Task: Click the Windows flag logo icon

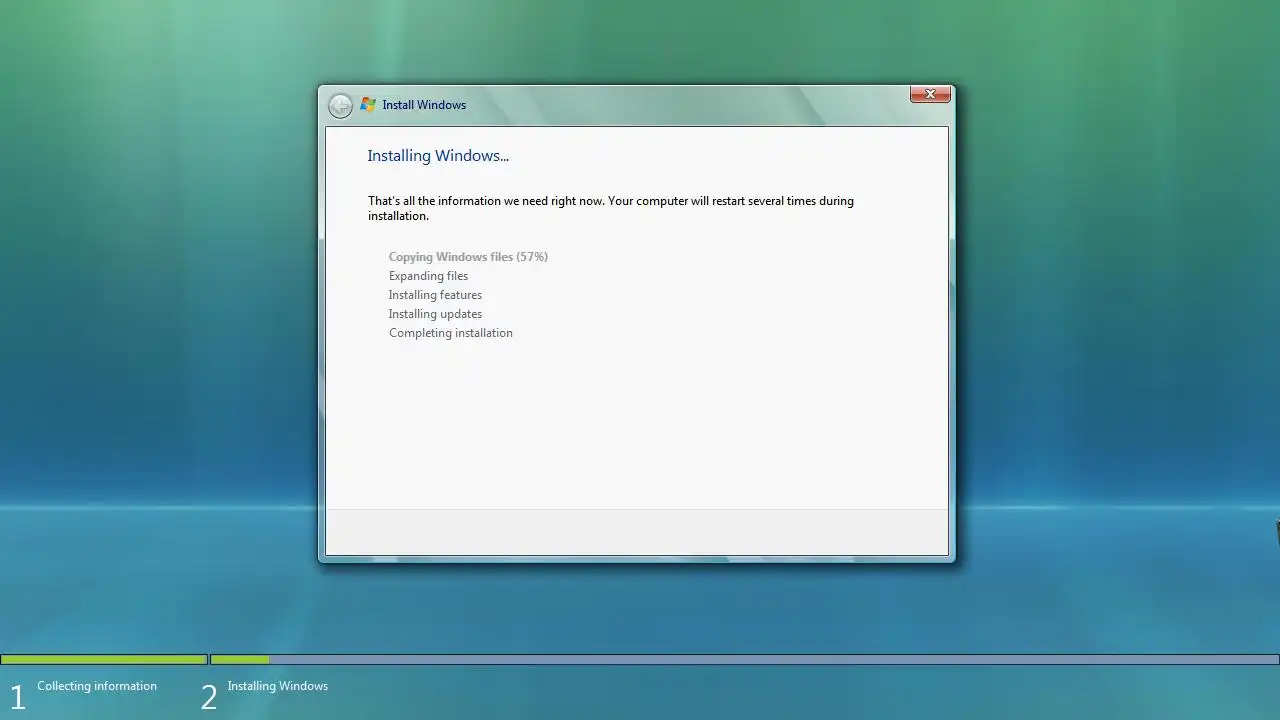Action: point(368,104)
